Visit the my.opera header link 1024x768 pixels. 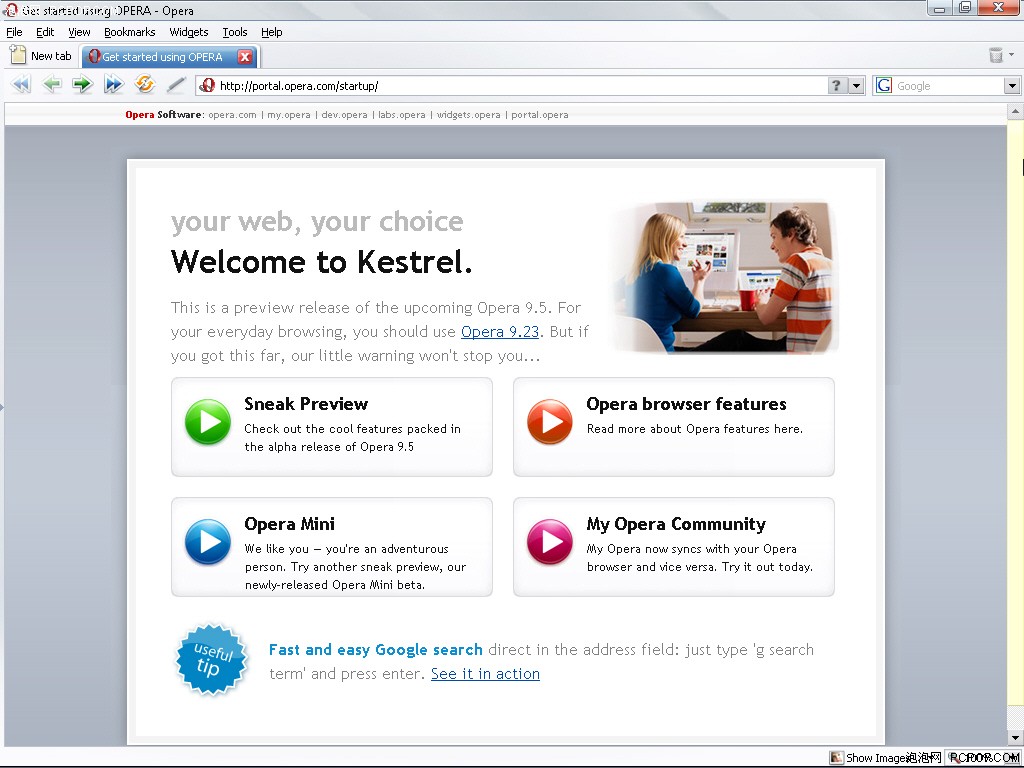pyautogui.click(x=289, y=115)
